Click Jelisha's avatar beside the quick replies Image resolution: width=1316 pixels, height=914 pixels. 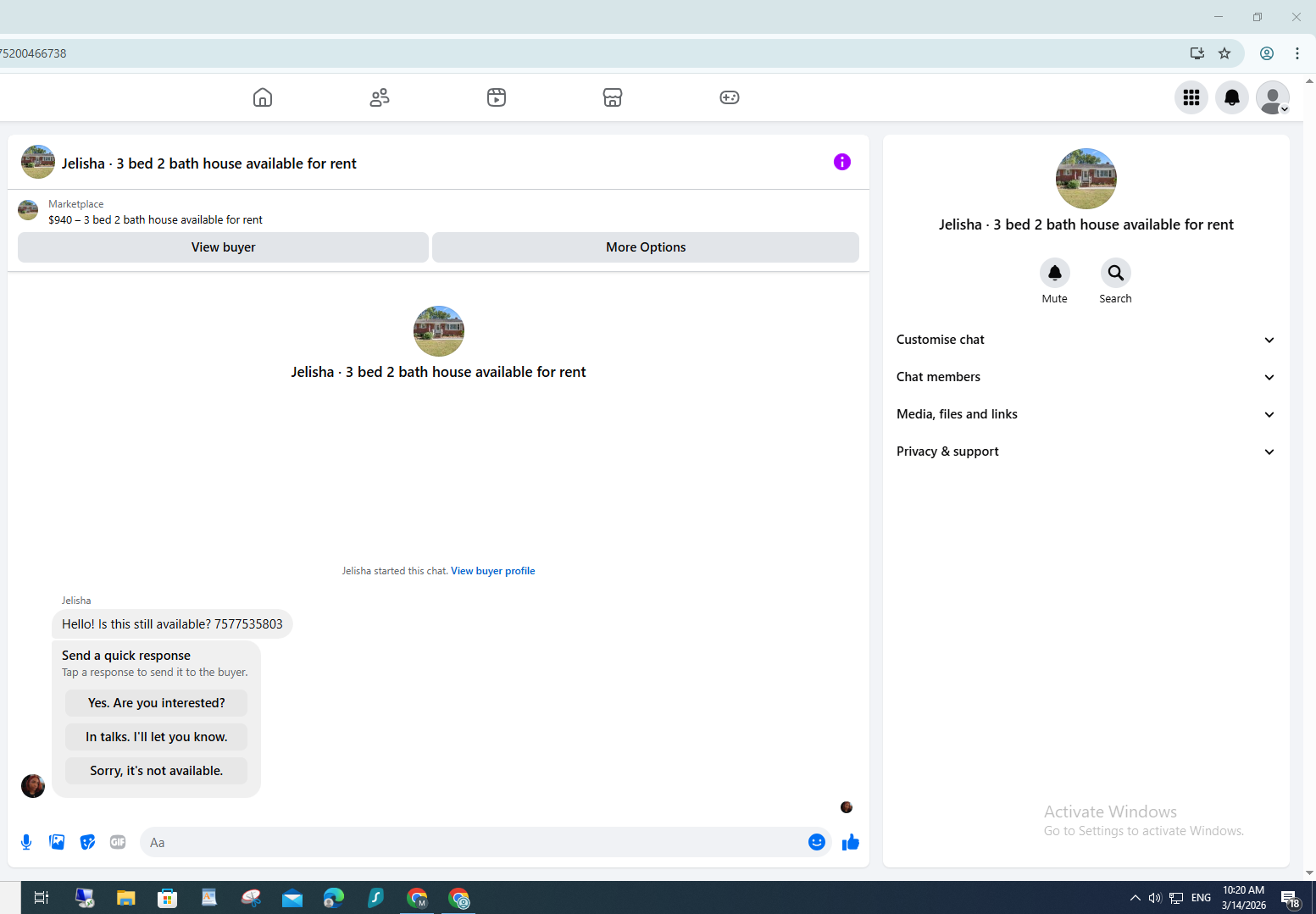click(33, 786)
